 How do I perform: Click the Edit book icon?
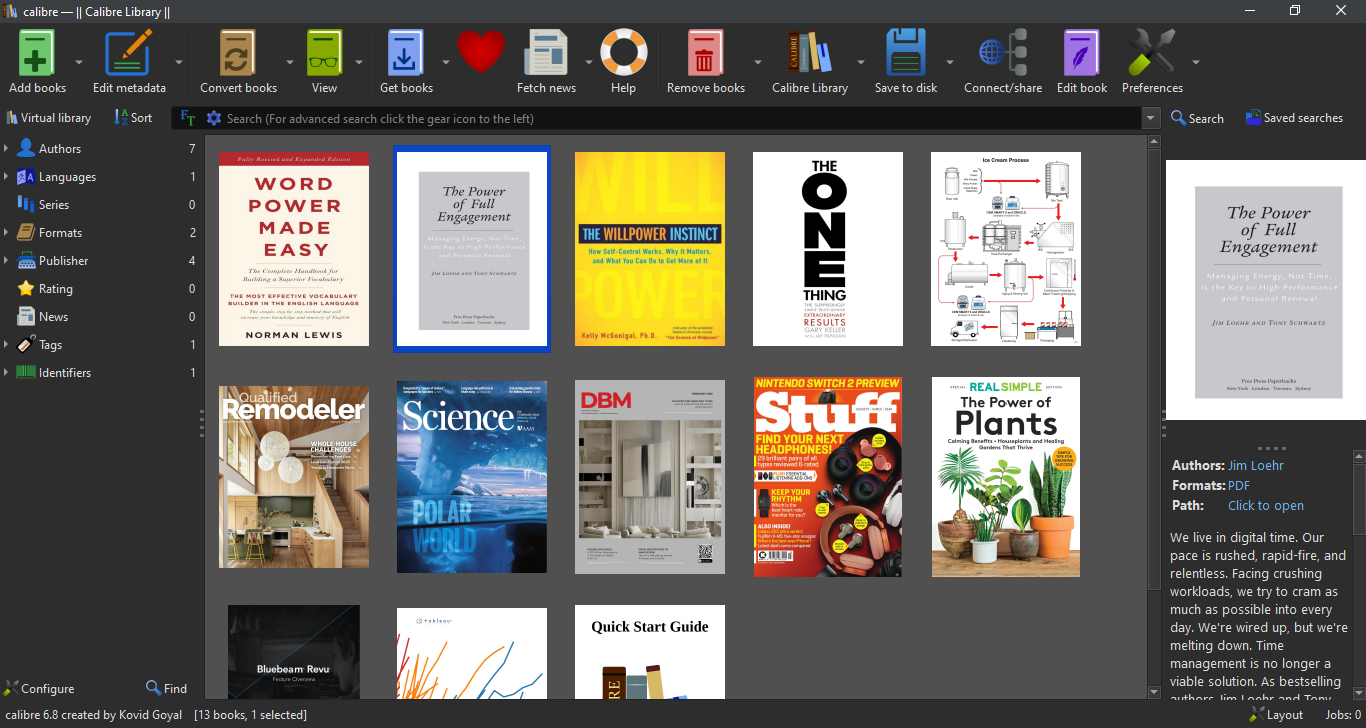click(1082, 51)
